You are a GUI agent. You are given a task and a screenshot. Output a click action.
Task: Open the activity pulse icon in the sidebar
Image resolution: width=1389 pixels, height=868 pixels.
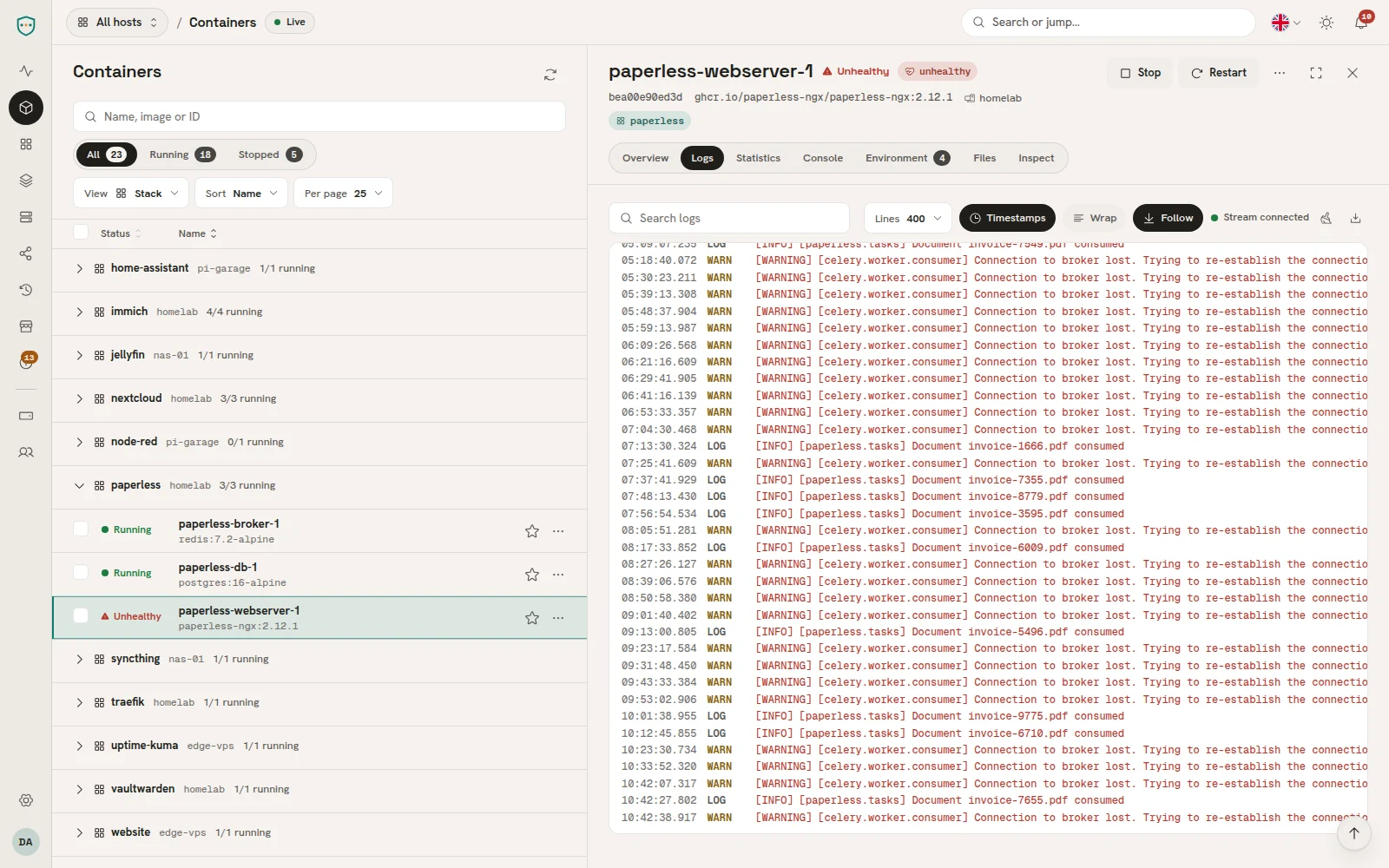pos(26,71)
